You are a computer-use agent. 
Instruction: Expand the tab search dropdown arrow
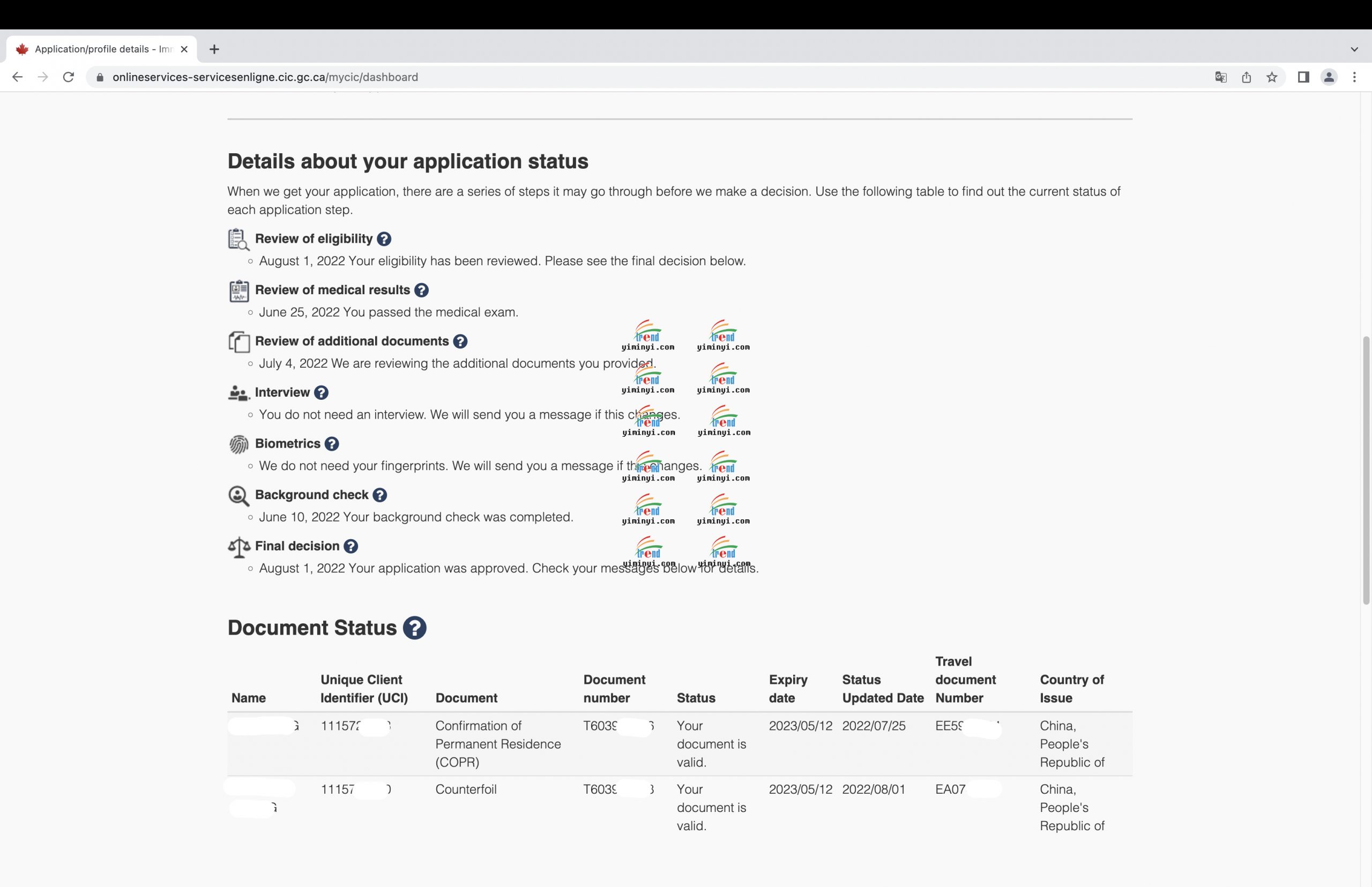[x=1355, y=49]
